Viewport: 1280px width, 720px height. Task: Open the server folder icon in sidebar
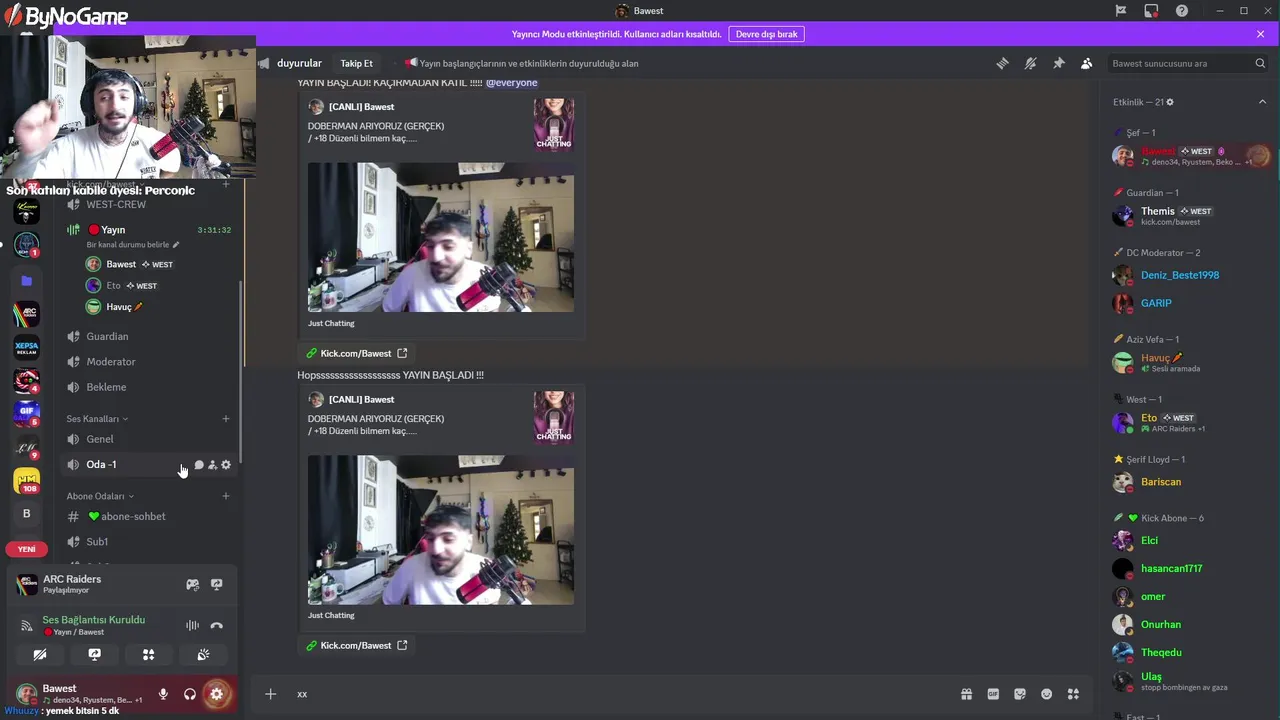coord(27,281)
